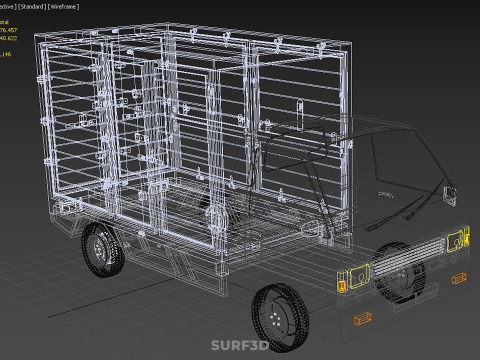This screenshot has height=360, width=480.
Task: Open the cut-off Perspective view label menu
Action: (8, 7)
